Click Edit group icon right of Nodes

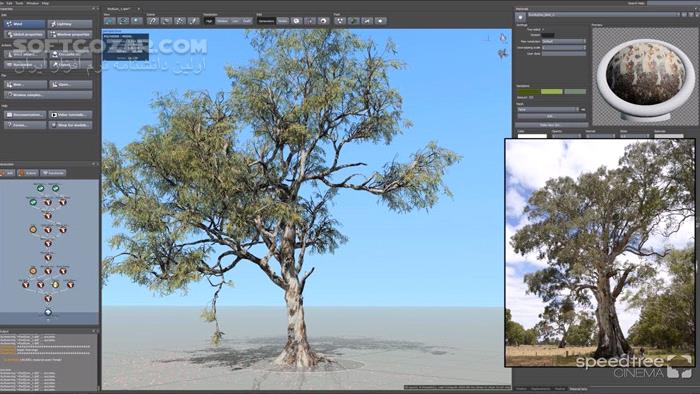click(296, 21)
